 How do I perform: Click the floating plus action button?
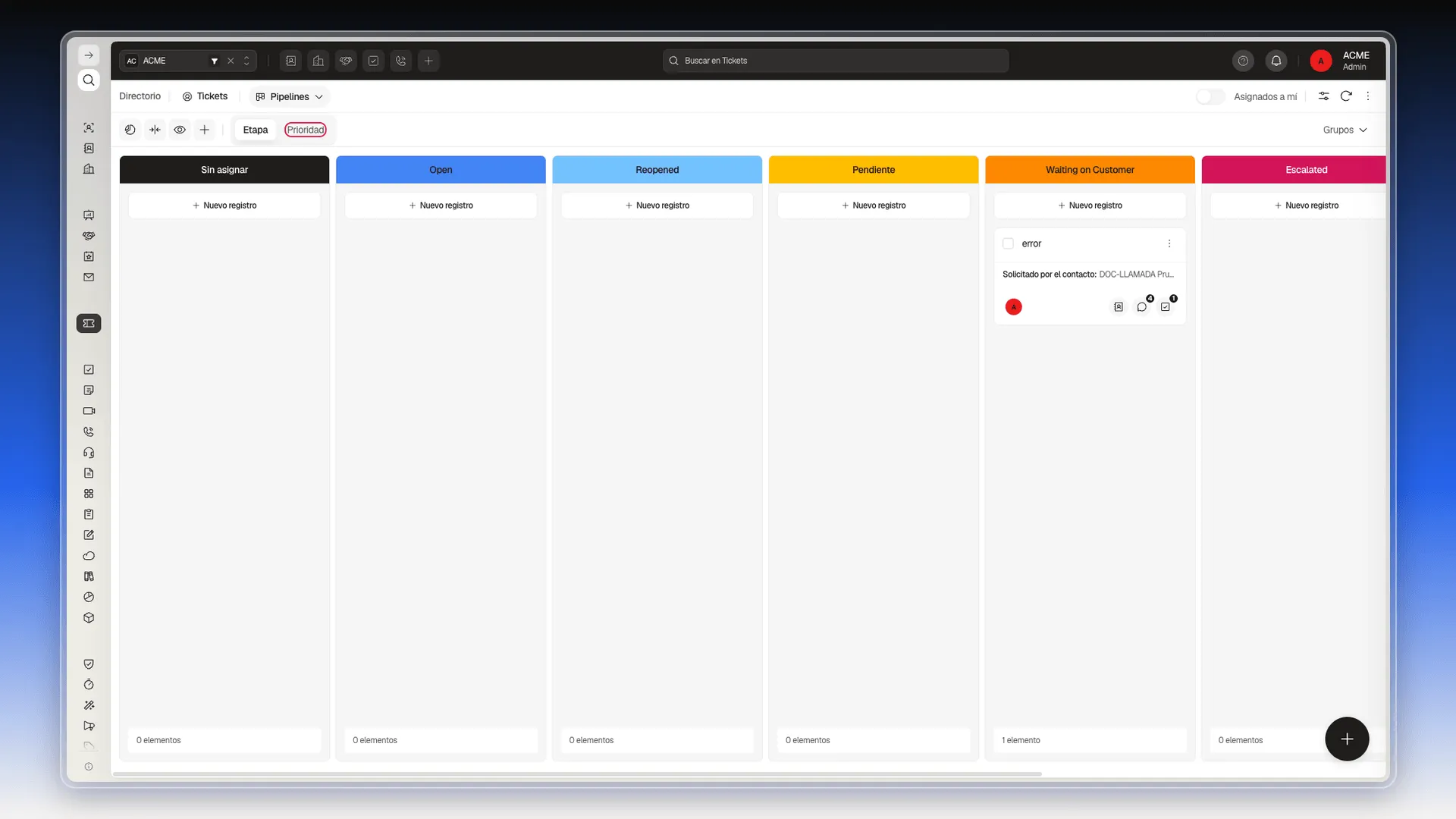1347,739
